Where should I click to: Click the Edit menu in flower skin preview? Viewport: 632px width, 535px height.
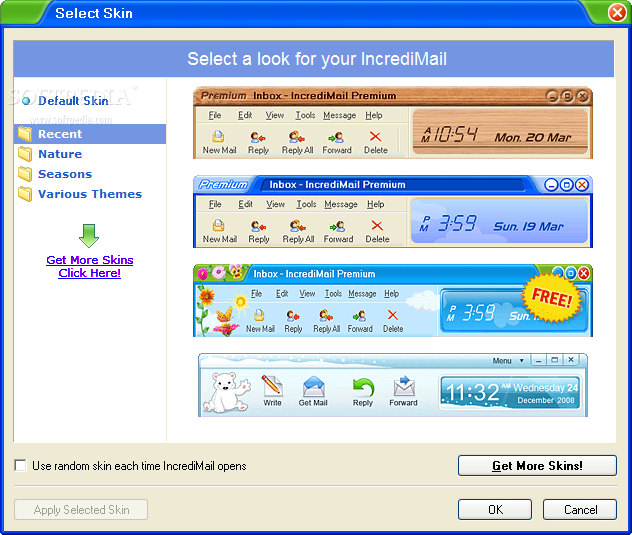click(x=282, y=294)
